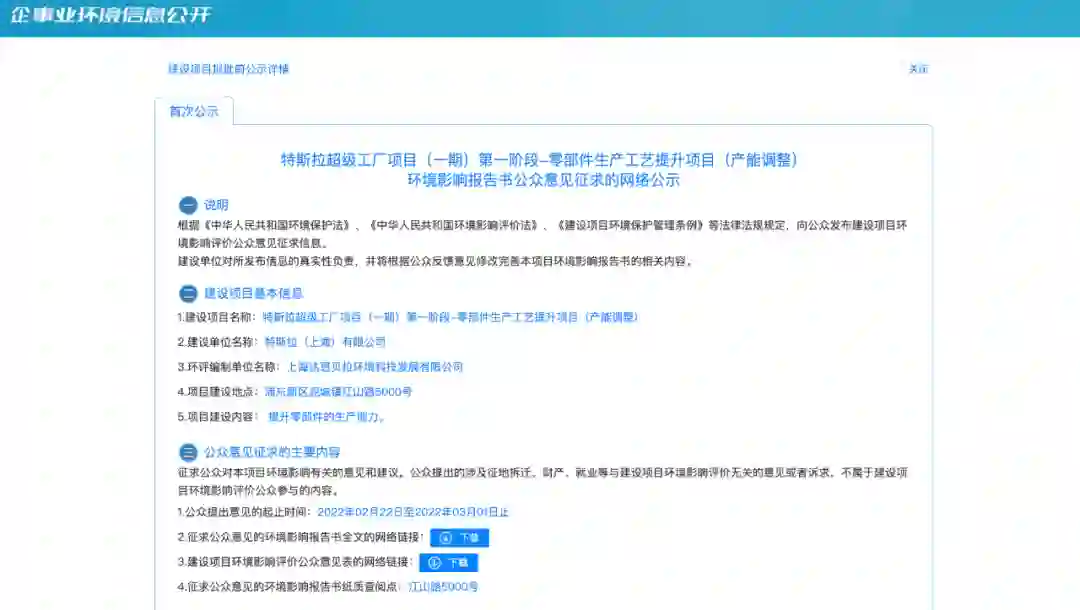Click the 建设项目基本信息 heading
Screen dimensions: 1080x610
(x=253, y=293)
